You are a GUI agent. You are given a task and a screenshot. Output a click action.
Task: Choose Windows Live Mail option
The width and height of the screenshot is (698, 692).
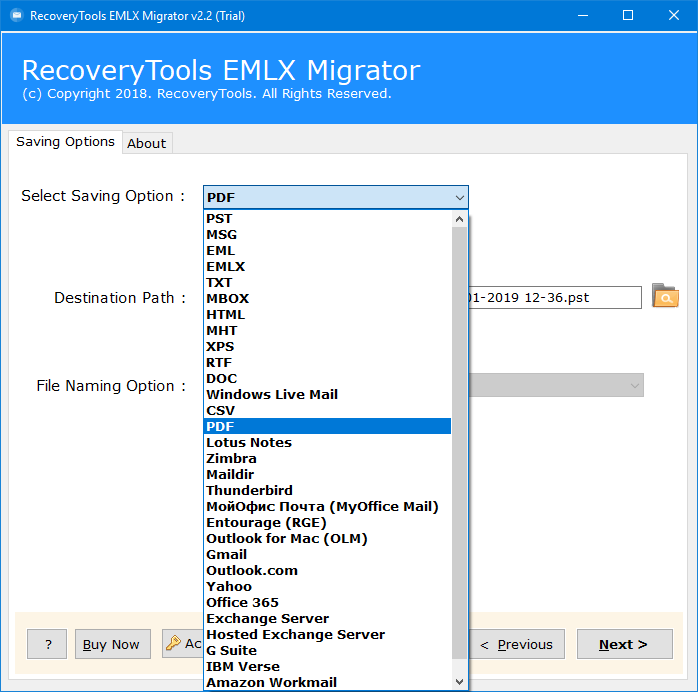coord(327,395)
